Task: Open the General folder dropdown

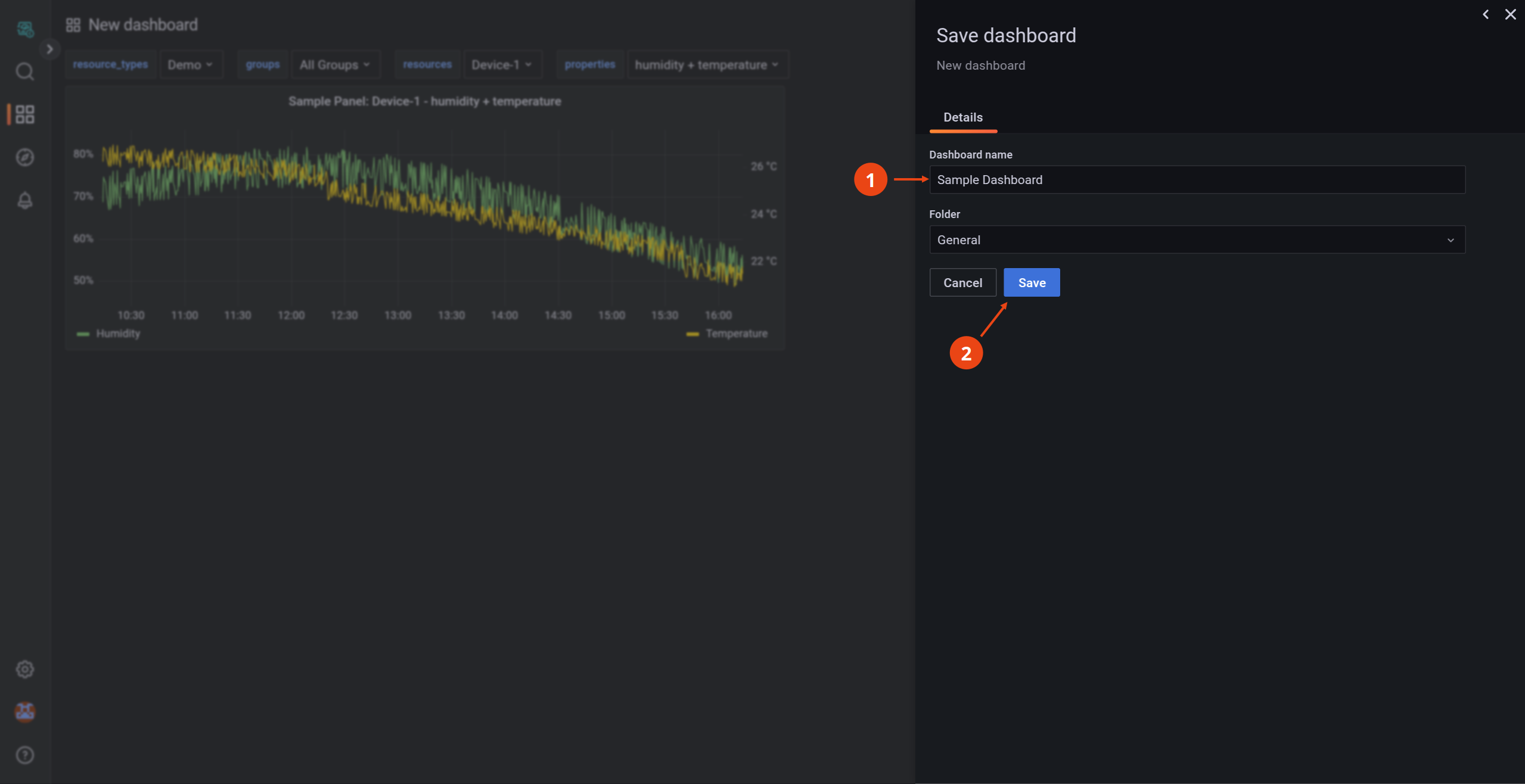Action: pos(1197,239)
